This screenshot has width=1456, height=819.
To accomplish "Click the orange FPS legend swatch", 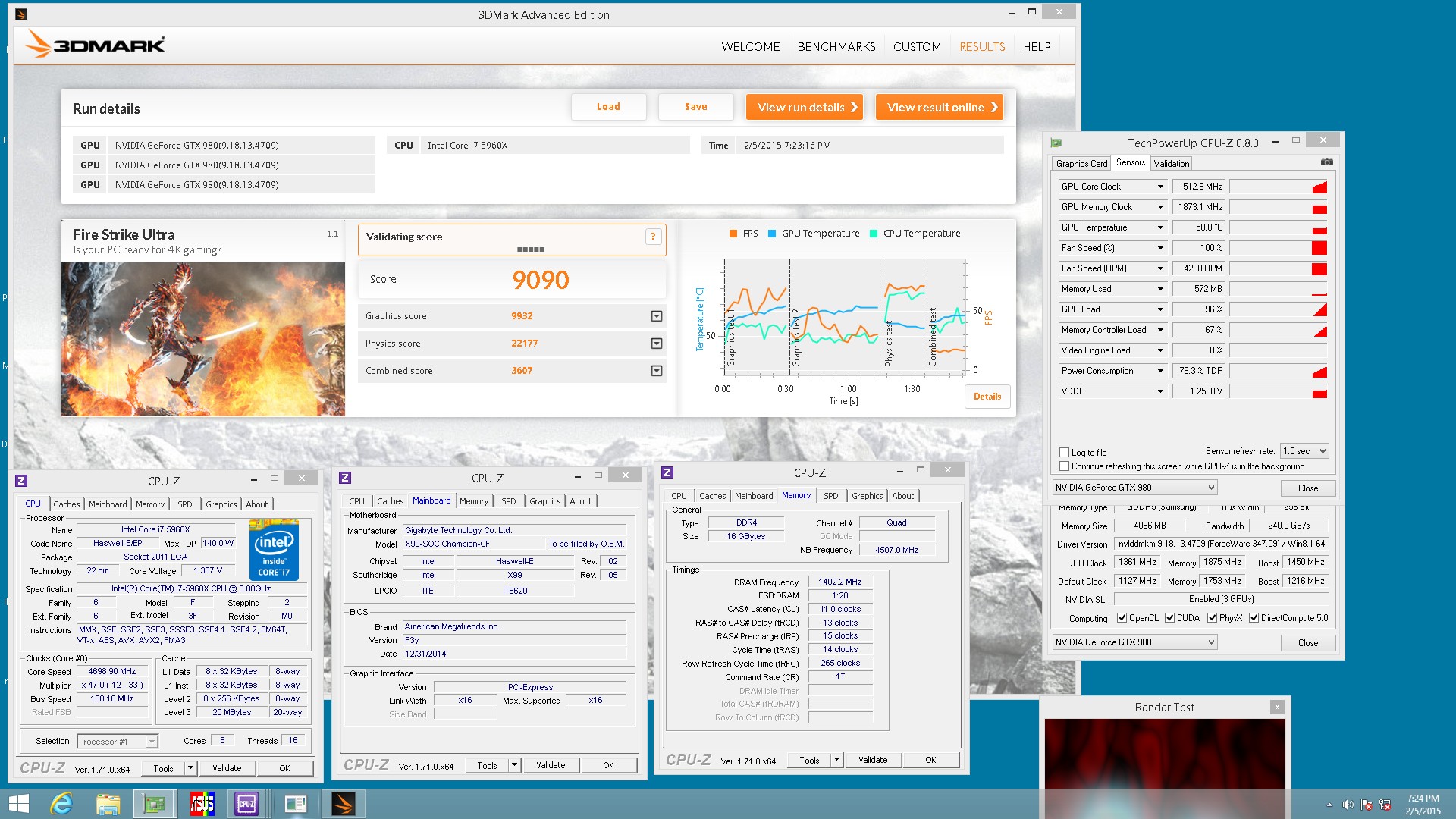I will [733, 234].
